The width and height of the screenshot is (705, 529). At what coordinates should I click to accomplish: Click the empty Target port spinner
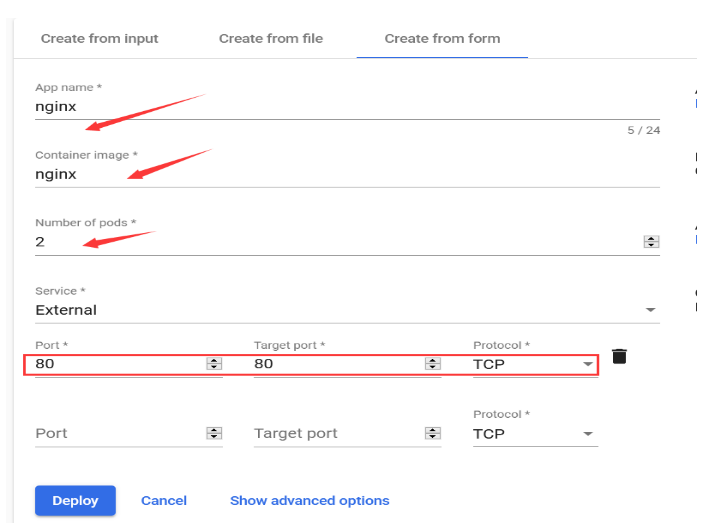432,433
